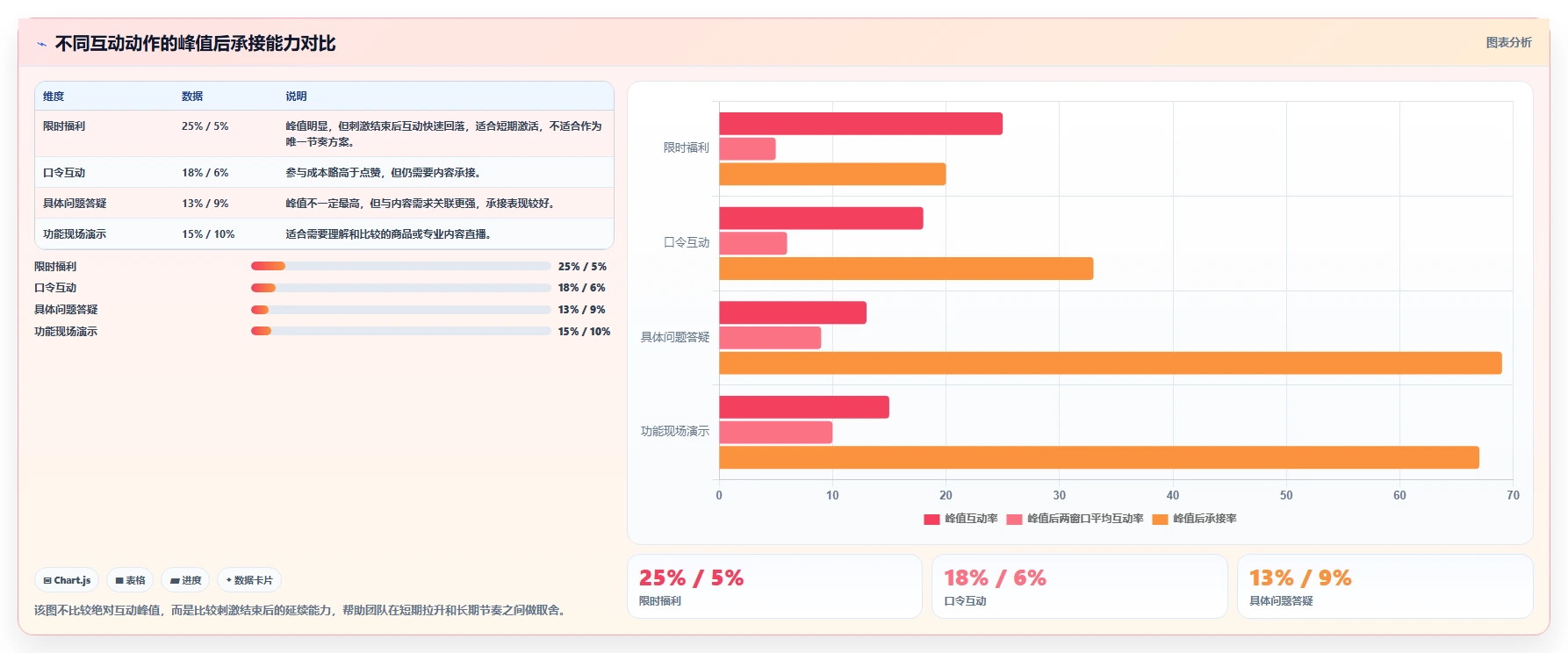Click the 限时福利 峰值互动率 bar
This screenshot has width=1568, height=653.
click(860, 124)
